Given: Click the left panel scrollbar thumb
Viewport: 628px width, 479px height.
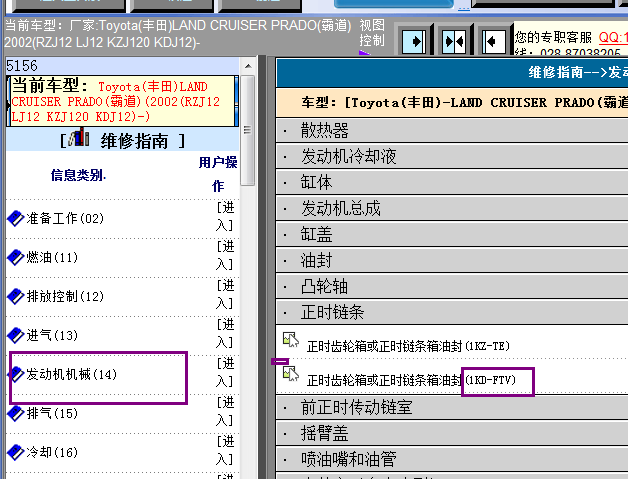Looking at the screenshot, I should [248, 130].
